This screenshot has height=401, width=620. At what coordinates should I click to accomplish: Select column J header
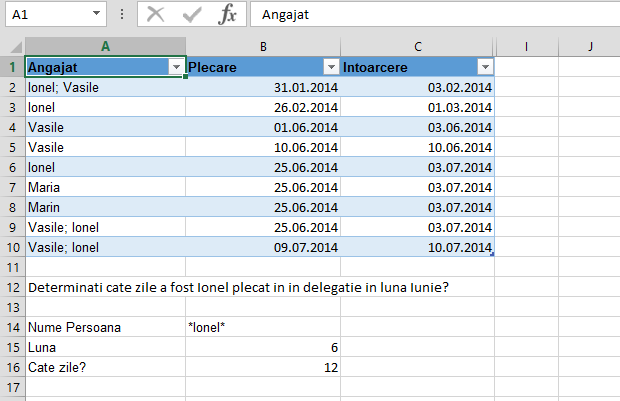point(591,47)
